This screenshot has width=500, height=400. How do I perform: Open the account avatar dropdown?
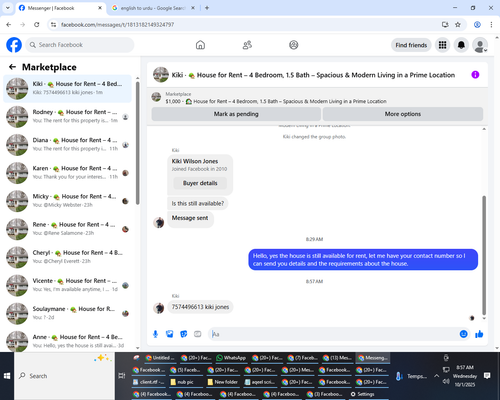click(480, 45)
